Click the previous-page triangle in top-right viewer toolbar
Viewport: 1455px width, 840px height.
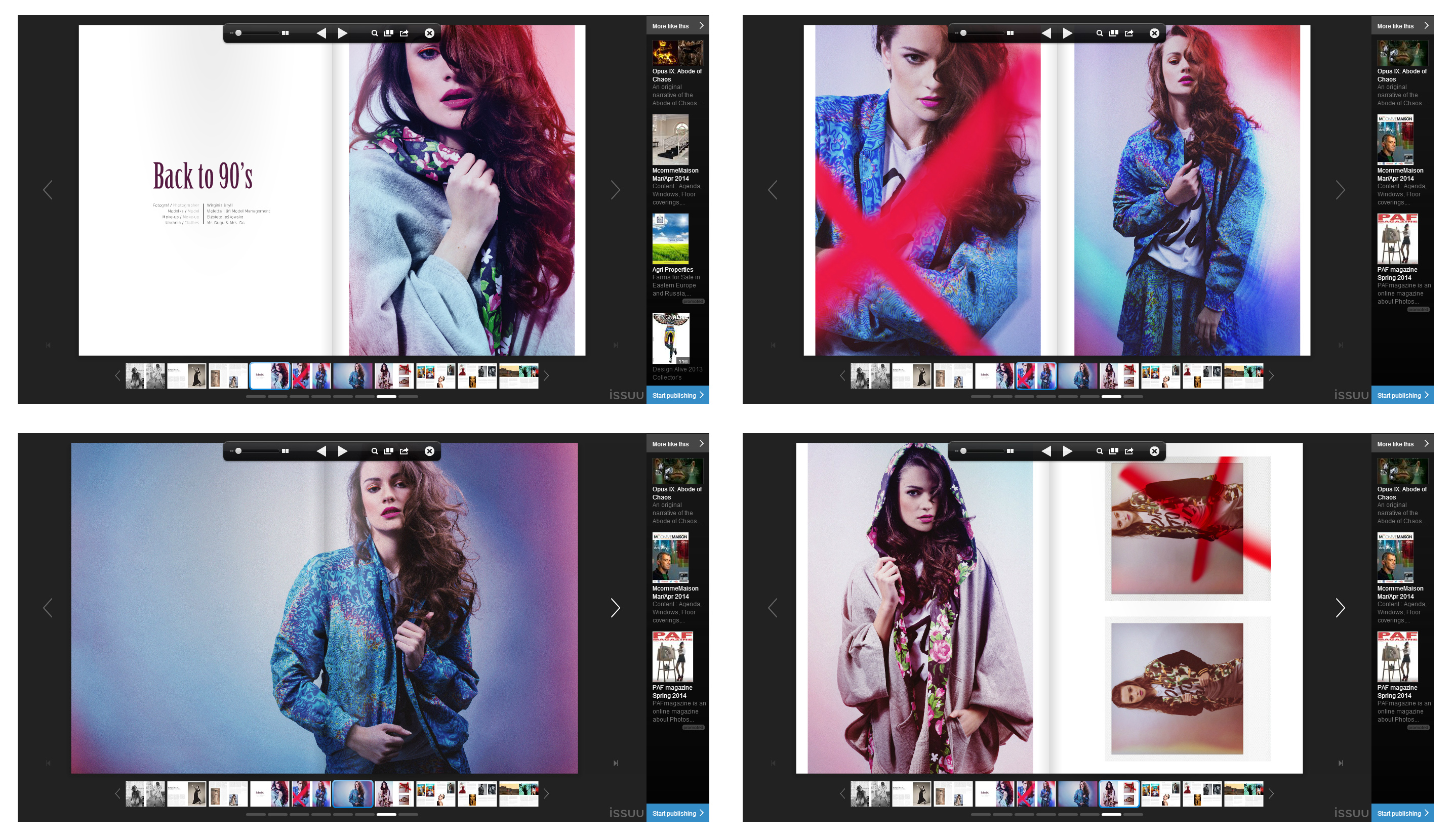pos(1046,33)
